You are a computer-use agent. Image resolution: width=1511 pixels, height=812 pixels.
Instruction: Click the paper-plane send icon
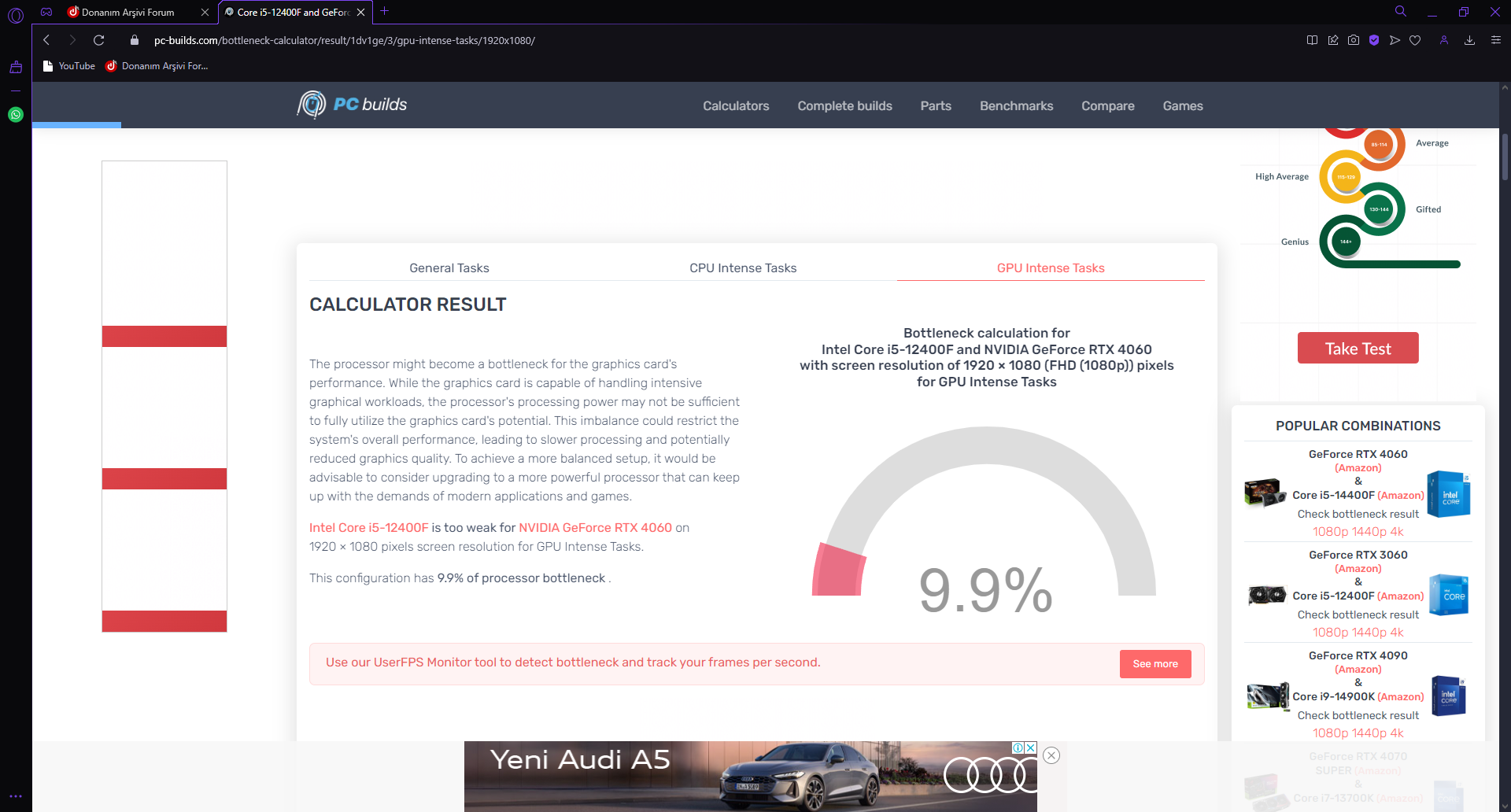pyautogui.click(x=1395, y=40)
